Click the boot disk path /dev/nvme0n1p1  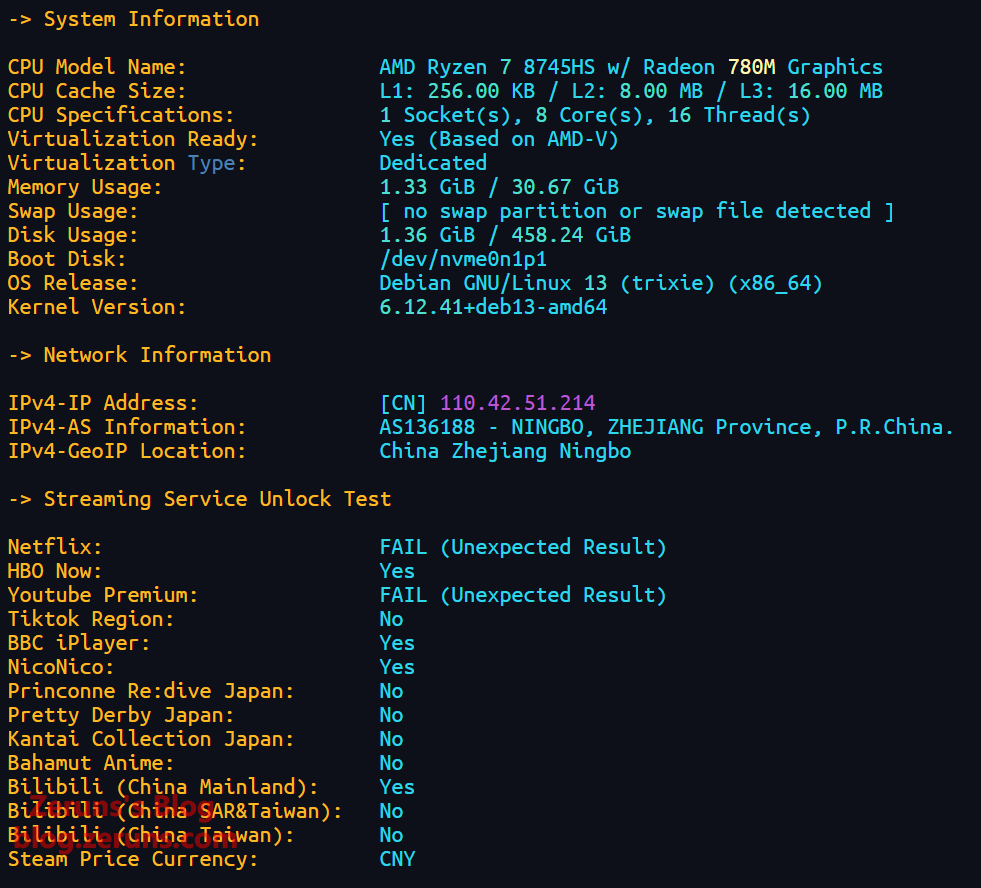pos(463,259)
